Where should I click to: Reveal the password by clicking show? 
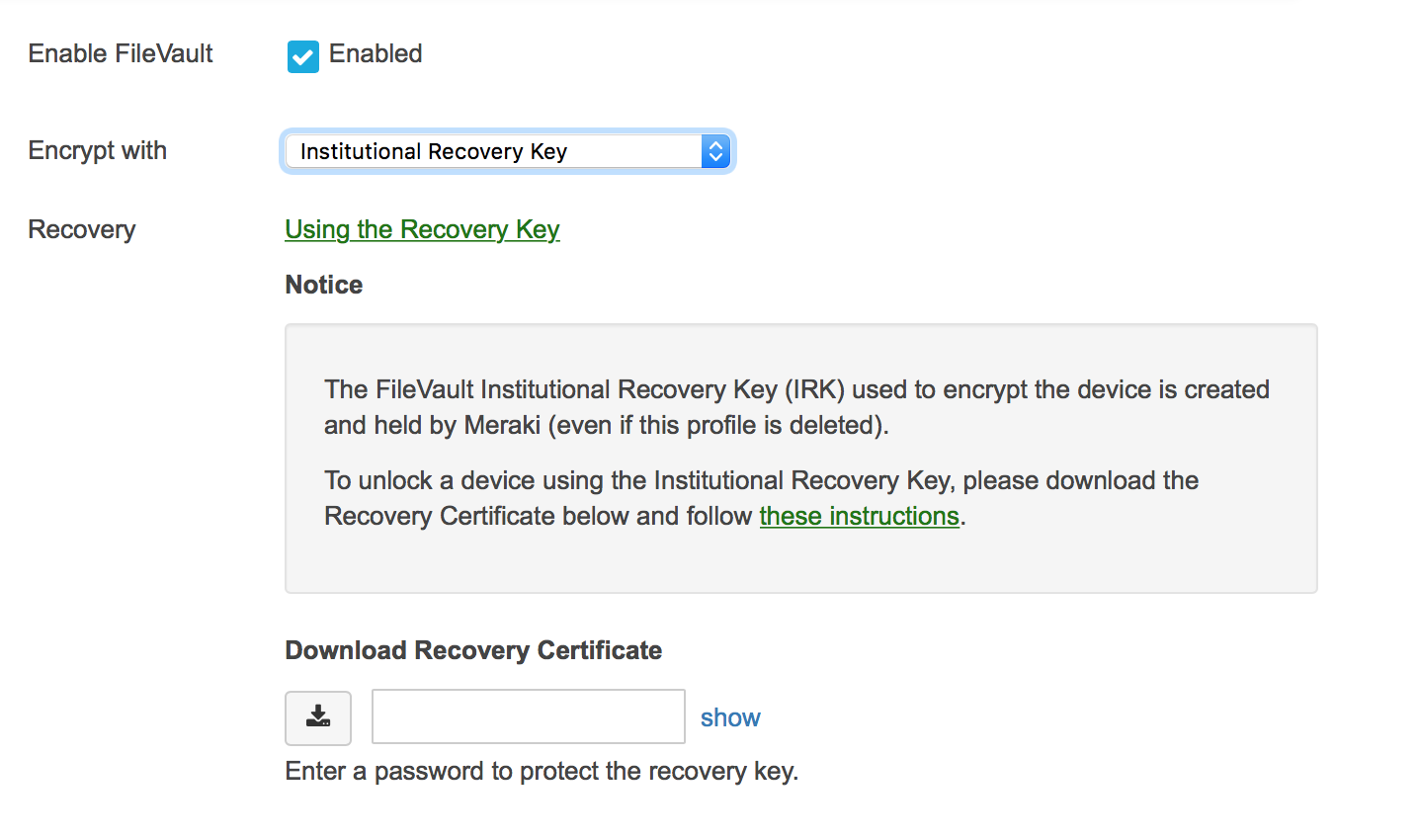(730, 717)
